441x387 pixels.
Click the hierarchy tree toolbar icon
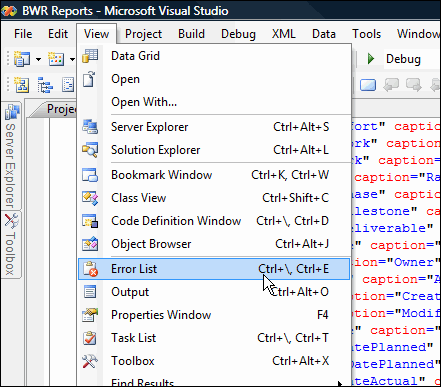(45, 85)
